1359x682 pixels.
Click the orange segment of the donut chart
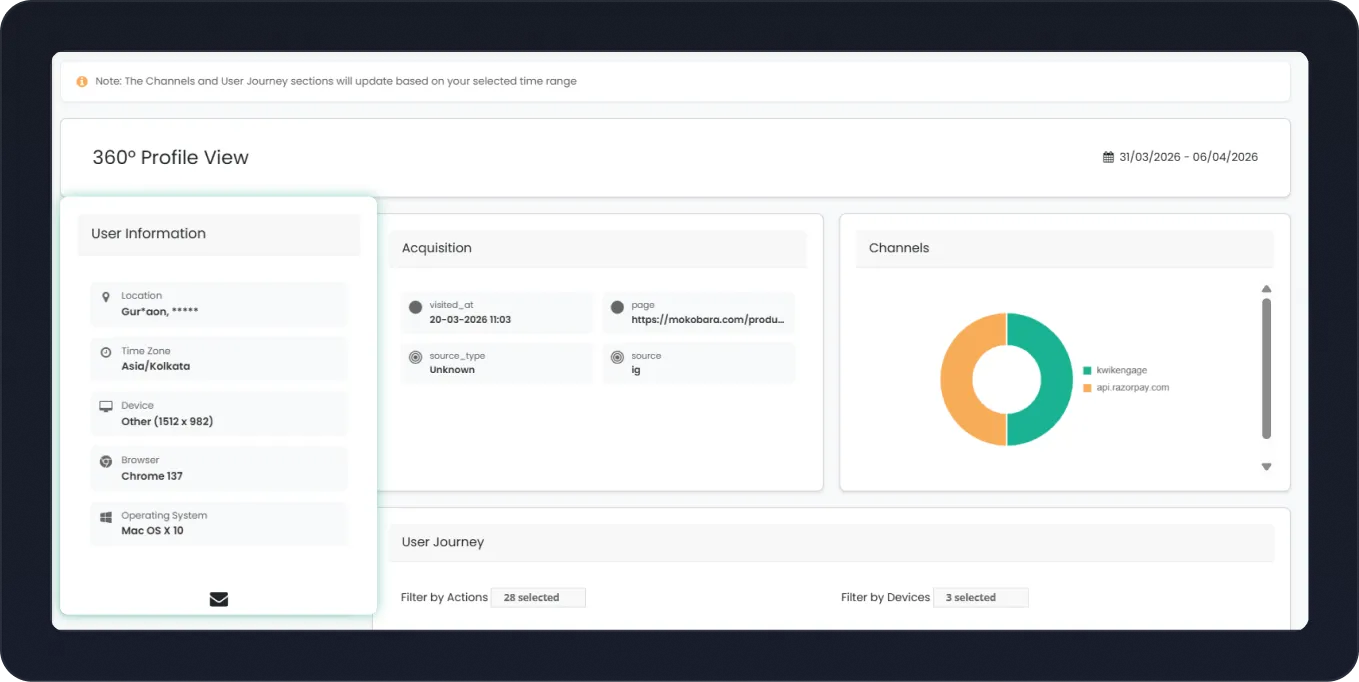(x=956, y=380)
